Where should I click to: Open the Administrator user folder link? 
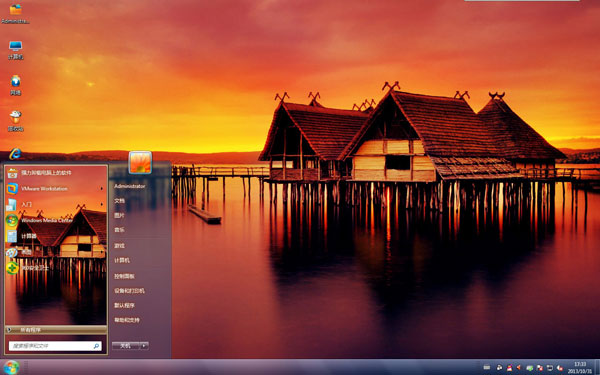click(130, 186)
